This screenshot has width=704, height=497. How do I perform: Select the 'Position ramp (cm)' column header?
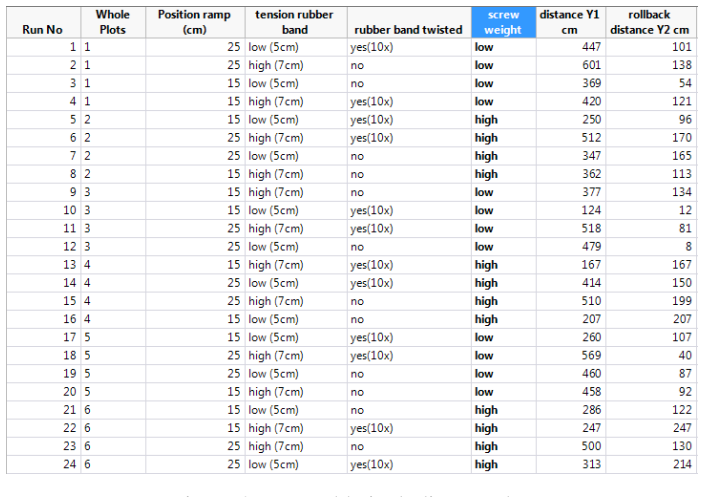coord(195,22)
